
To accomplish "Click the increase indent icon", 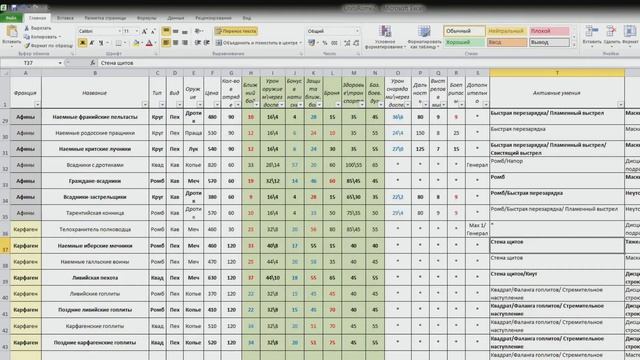I will tap(207, 42).
